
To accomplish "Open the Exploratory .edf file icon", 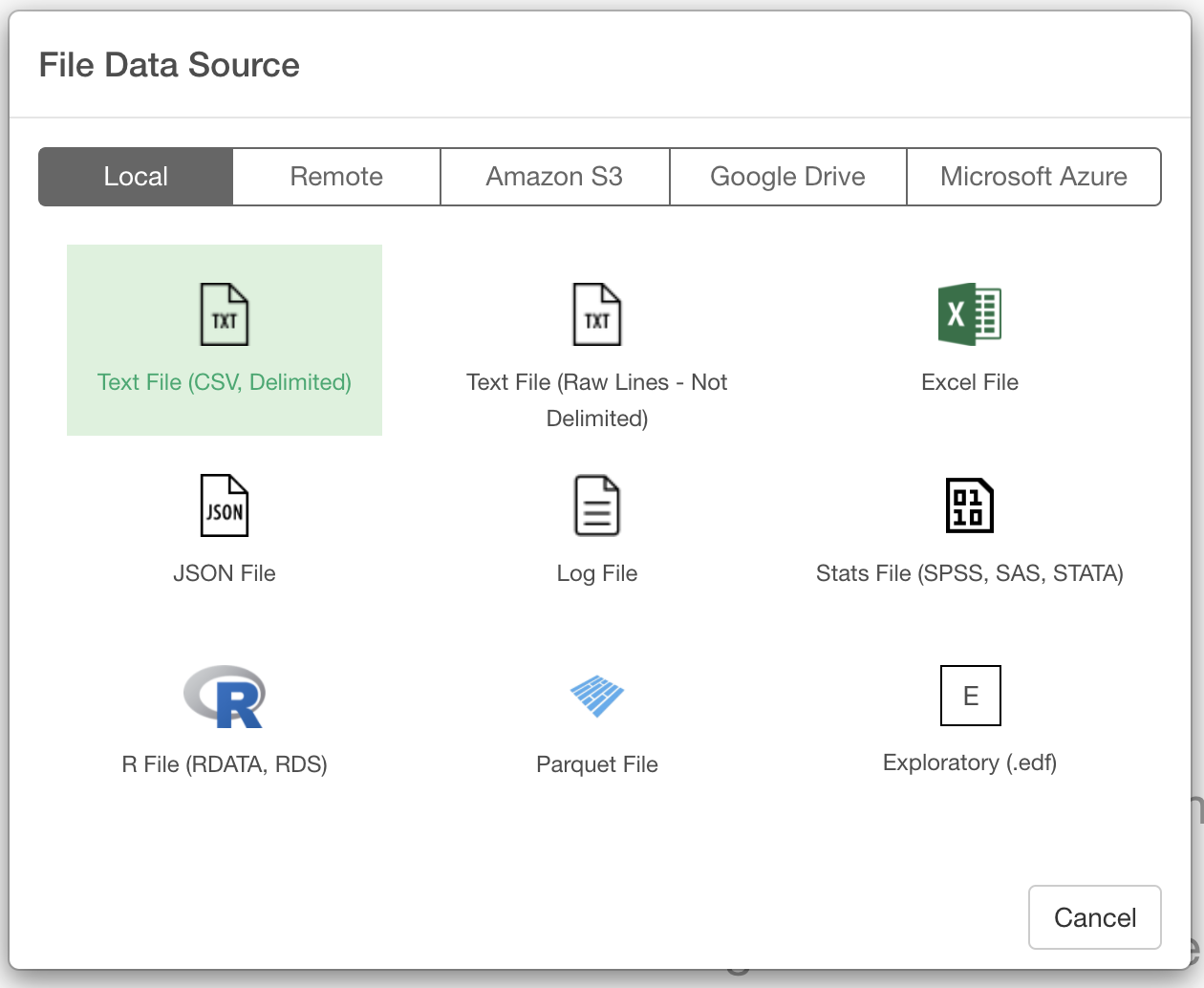I will click(969, 696).
